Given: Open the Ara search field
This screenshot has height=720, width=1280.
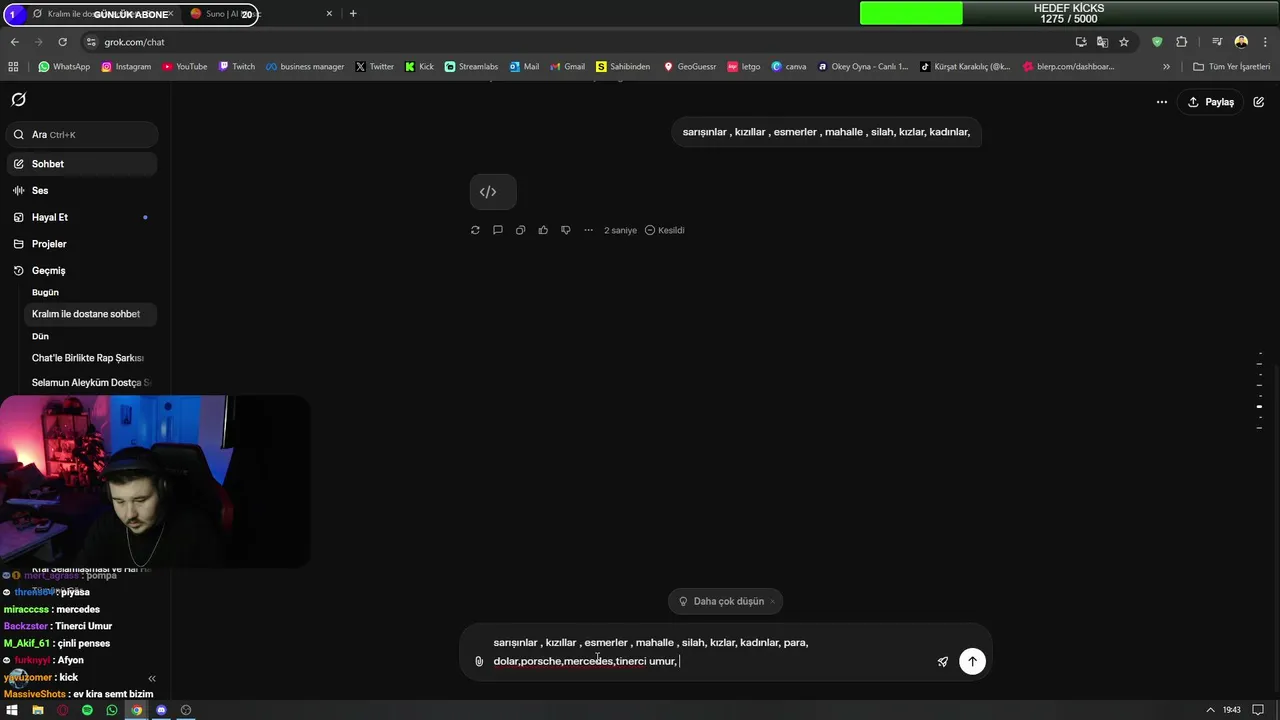Looking at the screenshot, I should click(x=82, y=134).
